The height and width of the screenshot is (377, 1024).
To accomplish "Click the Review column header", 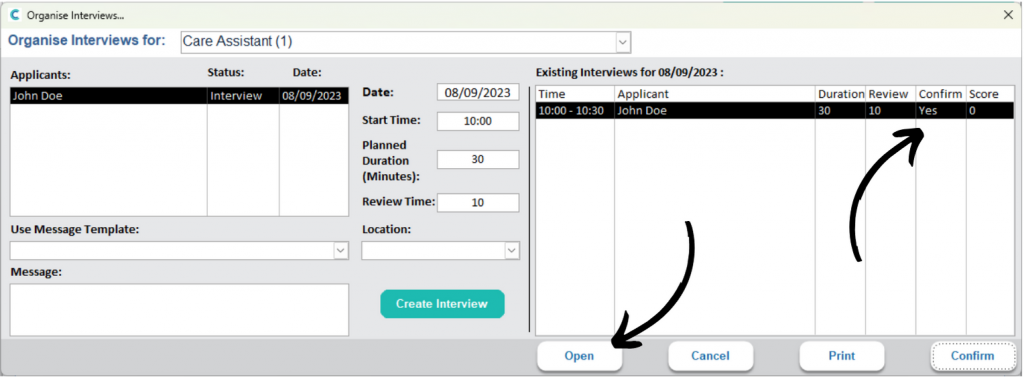I will [891, 94].
